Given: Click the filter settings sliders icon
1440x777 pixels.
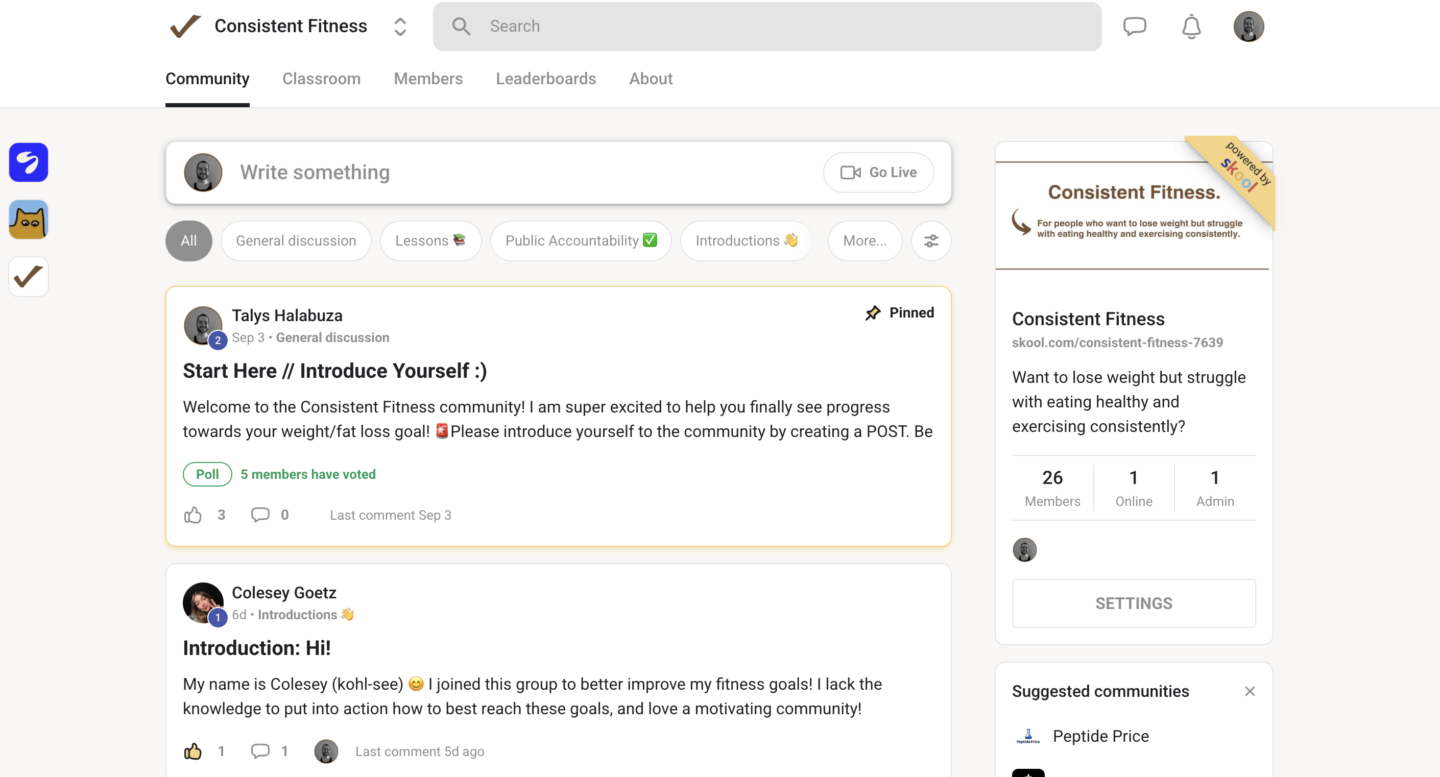Looking at the screenshot, I should [931, 241].
